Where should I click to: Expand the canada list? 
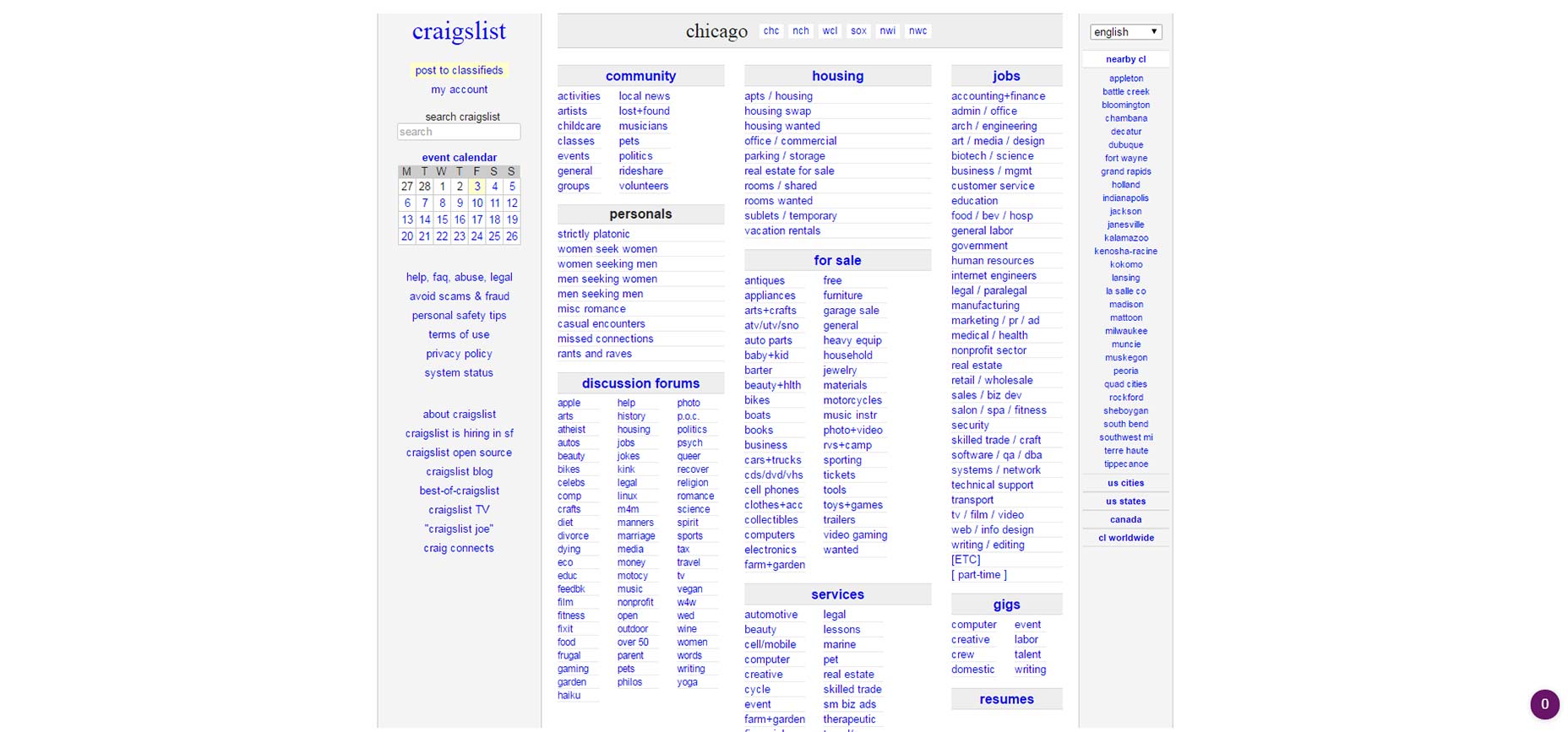click(1125, 519)
